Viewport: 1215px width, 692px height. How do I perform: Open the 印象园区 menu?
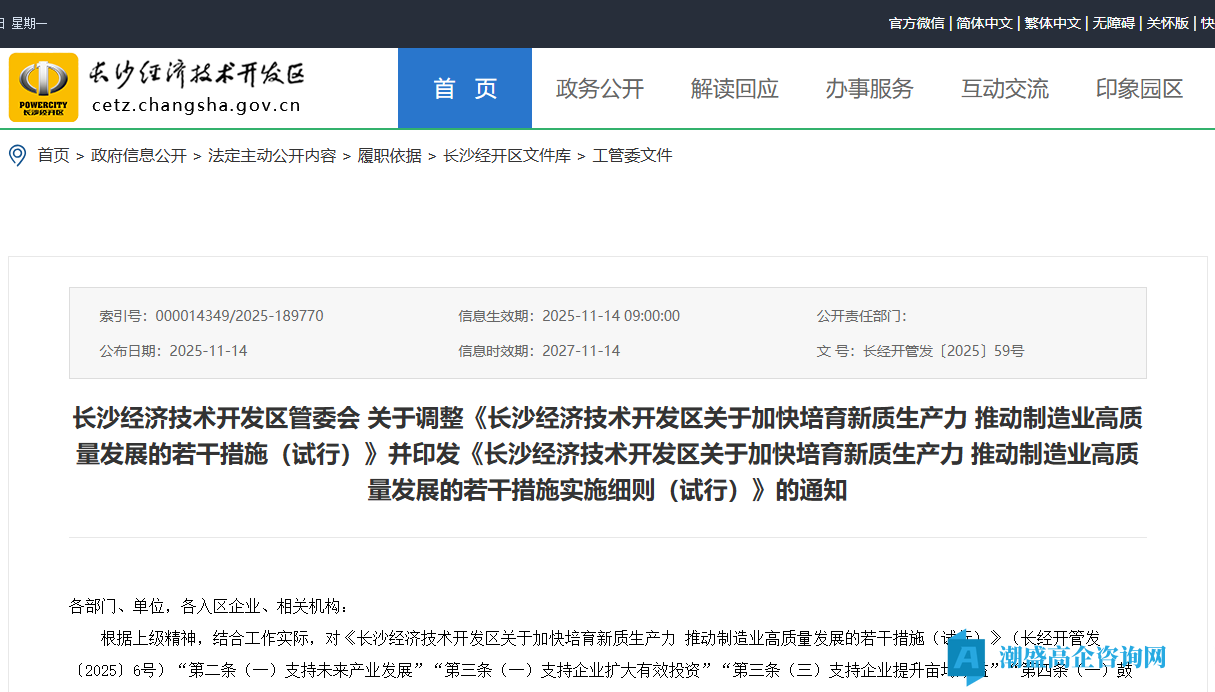1138,88
